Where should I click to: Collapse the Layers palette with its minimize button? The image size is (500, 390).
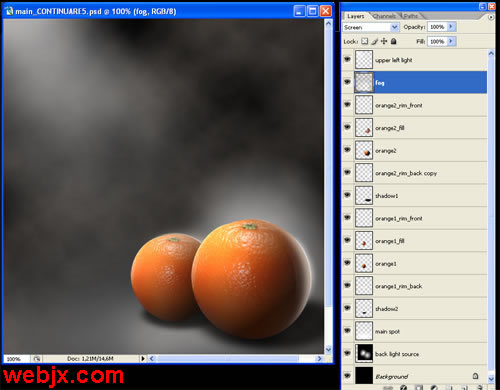coord(482,6)
